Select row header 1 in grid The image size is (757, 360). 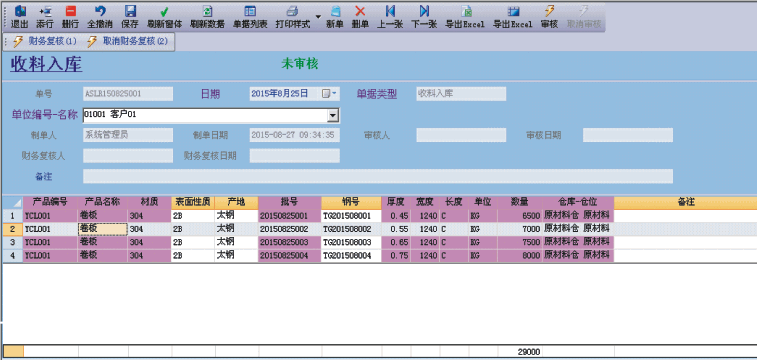pos(13,215)
